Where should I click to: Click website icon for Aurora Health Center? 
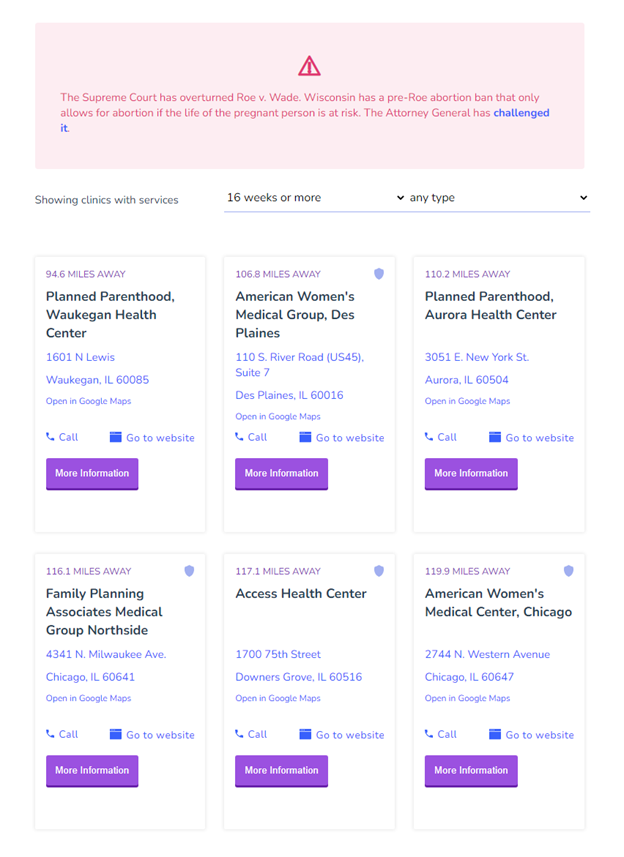[x=495, y=437]
